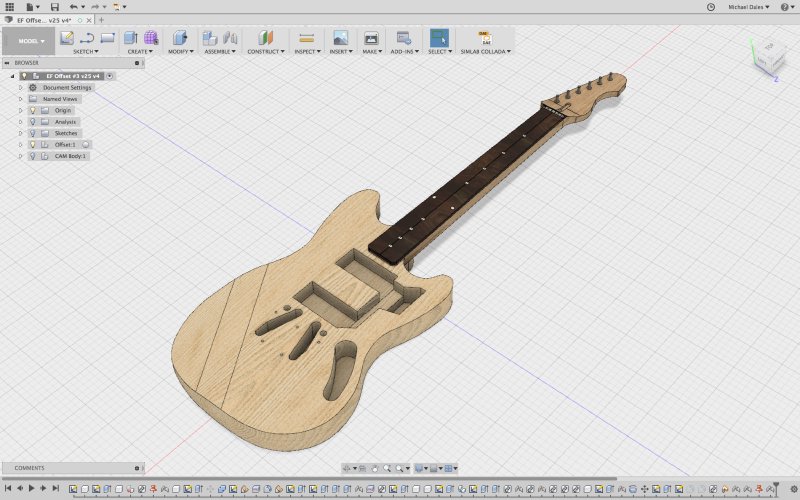This screenshot has width=800, height=500.
Task: Activate the Select tool icon
Action: (439, 38)
